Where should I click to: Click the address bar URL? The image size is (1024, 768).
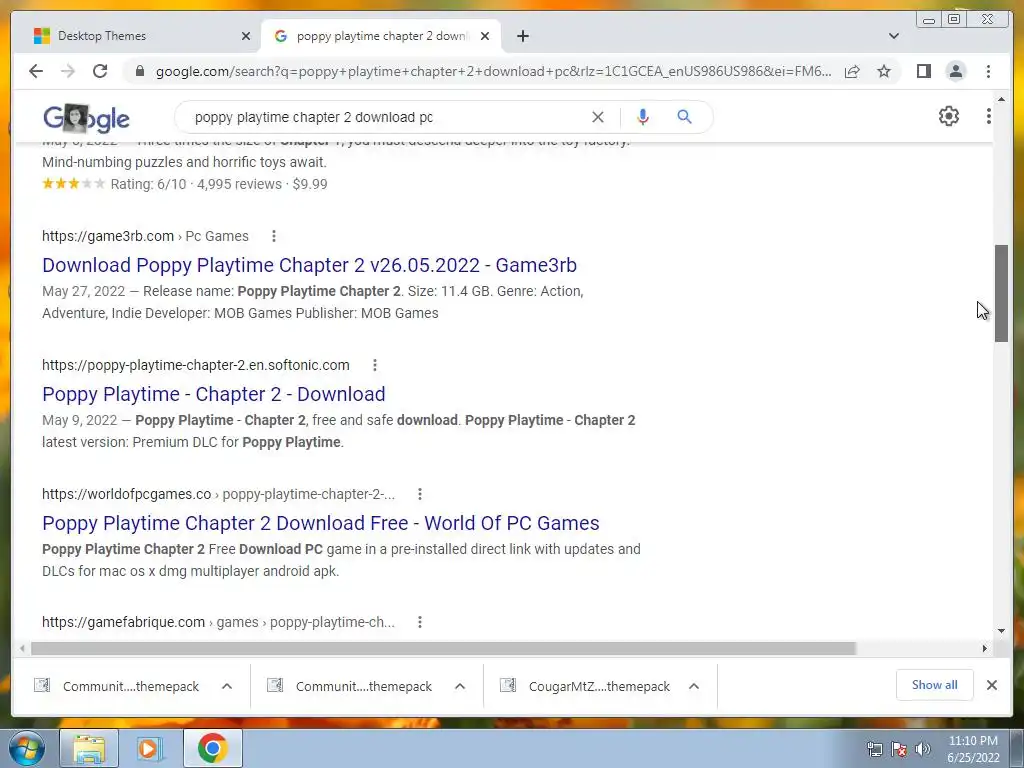[493, 71]
